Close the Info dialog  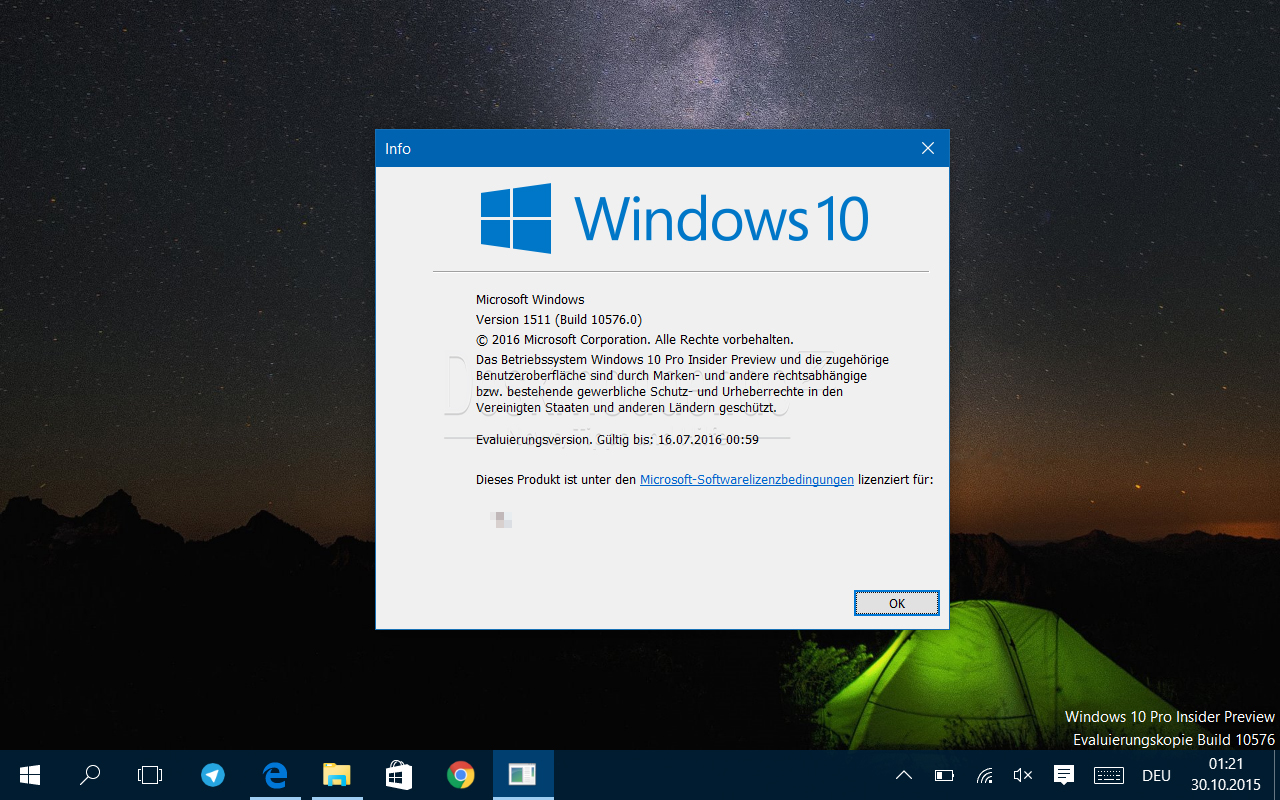(x=927, y=148)
